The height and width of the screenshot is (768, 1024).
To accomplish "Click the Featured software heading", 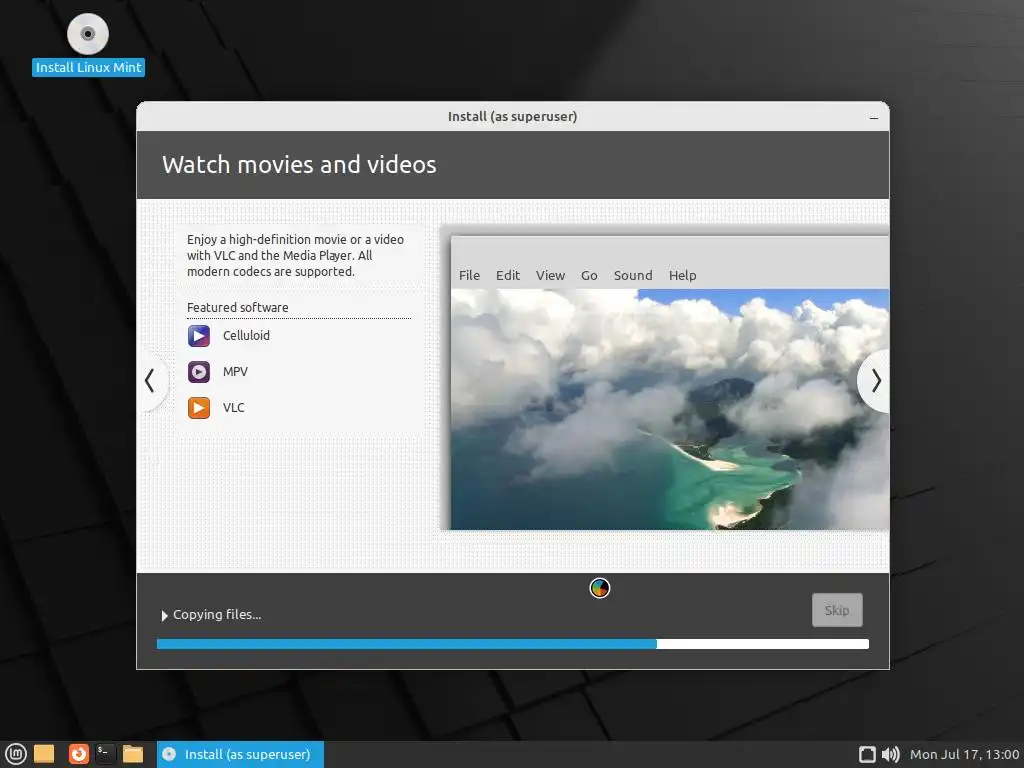I will pyautogui.click(x=238, y=308).
